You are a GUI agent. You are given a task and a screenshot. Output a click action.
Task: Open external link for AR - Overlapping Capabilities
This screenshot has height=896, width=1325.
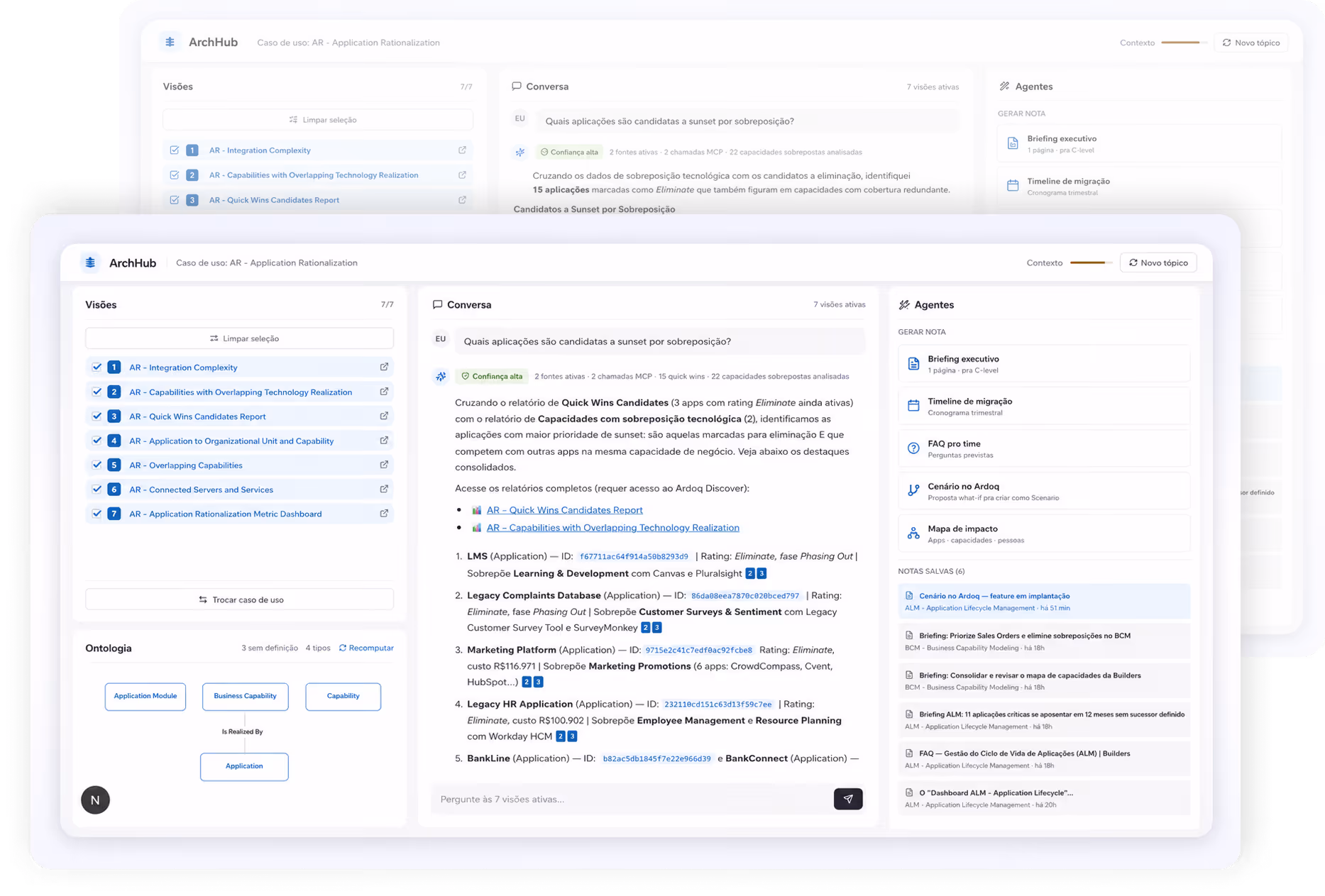pyautogui.click(x=384, y=465)
